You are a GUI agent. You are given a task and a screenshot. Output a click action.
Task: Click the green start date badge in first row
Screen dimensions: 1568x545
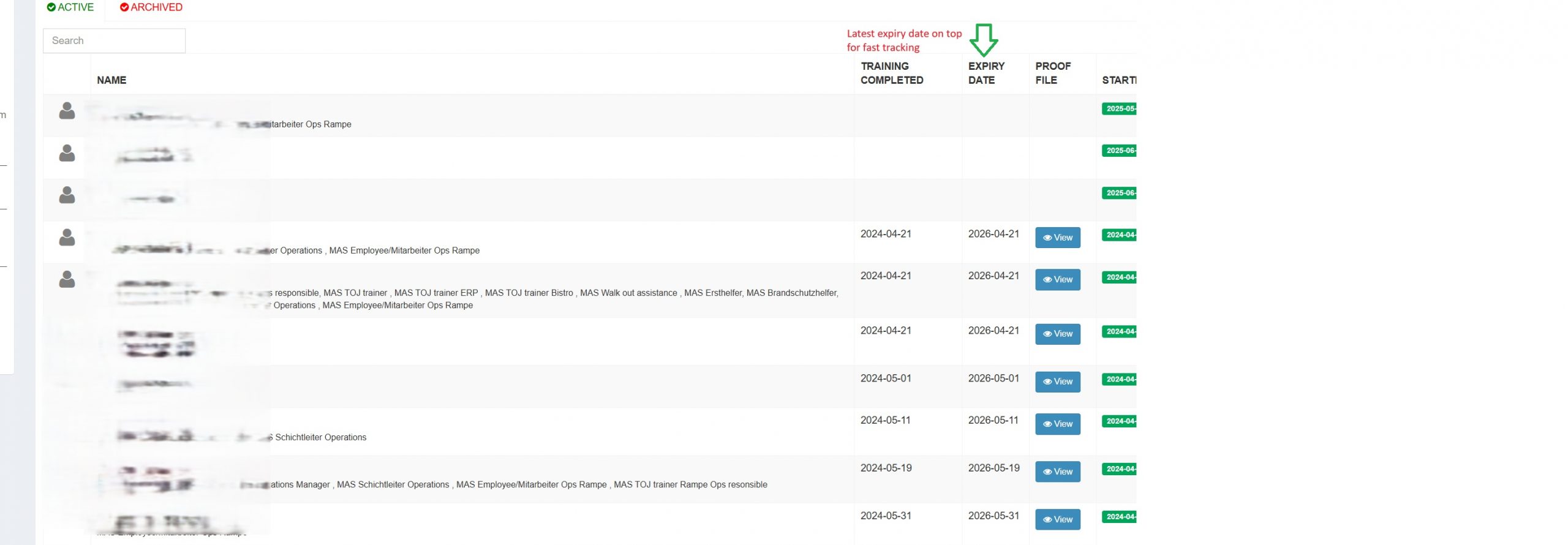1119,109
